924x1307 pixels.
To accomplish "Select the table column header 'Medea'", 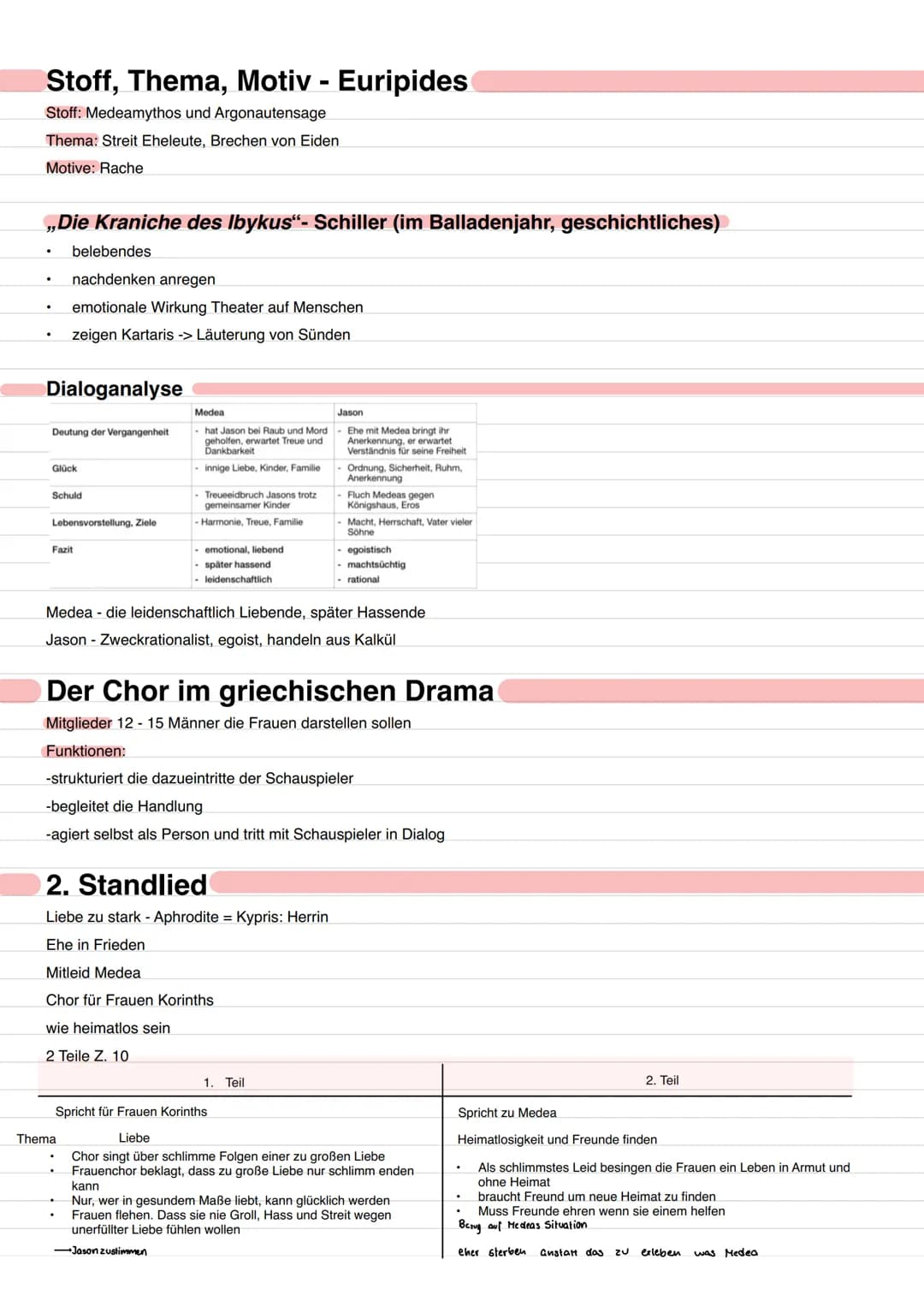I will (x=210, y=413).
